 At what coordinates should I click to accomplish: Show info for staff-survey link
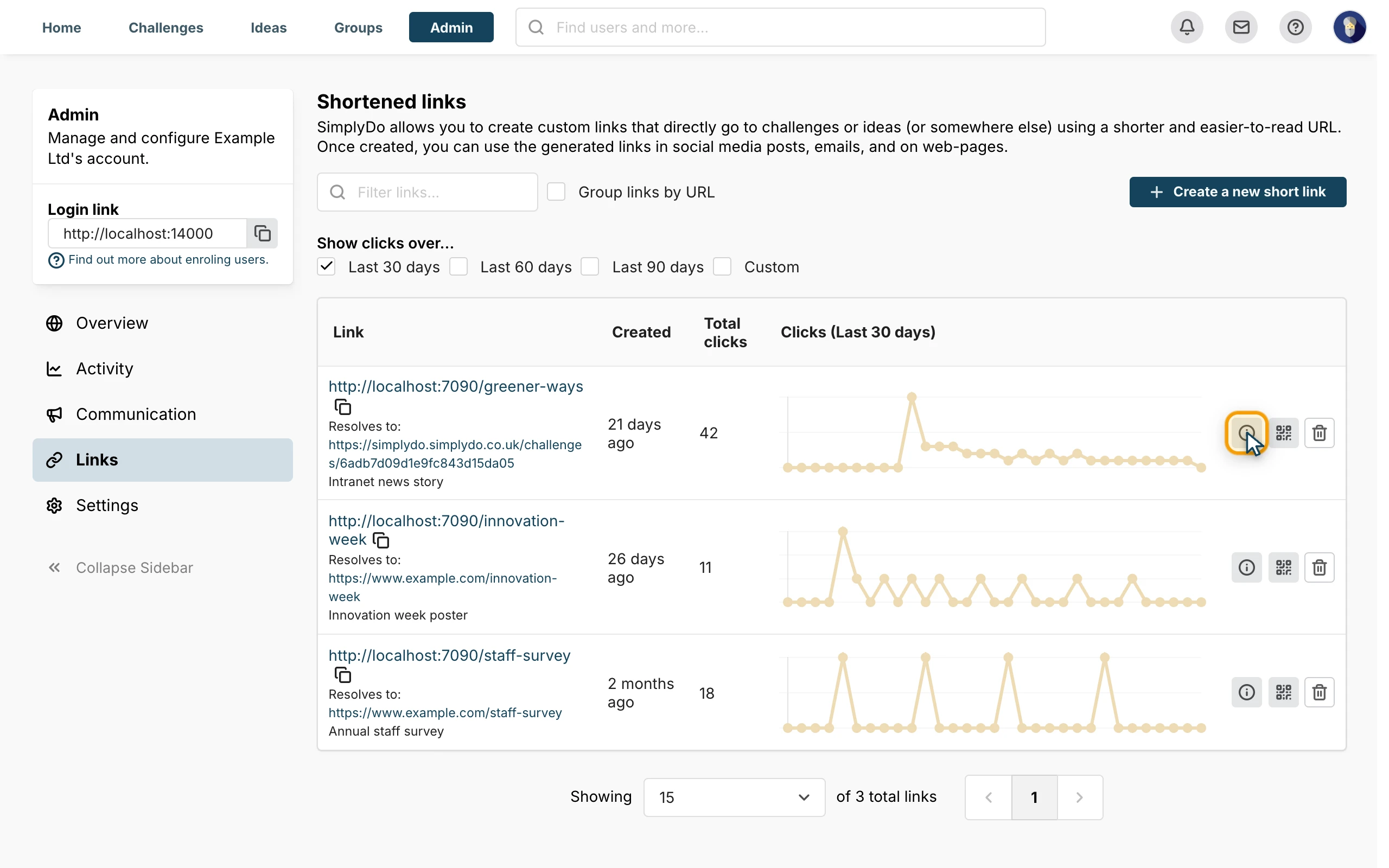tap(1246, 692)
